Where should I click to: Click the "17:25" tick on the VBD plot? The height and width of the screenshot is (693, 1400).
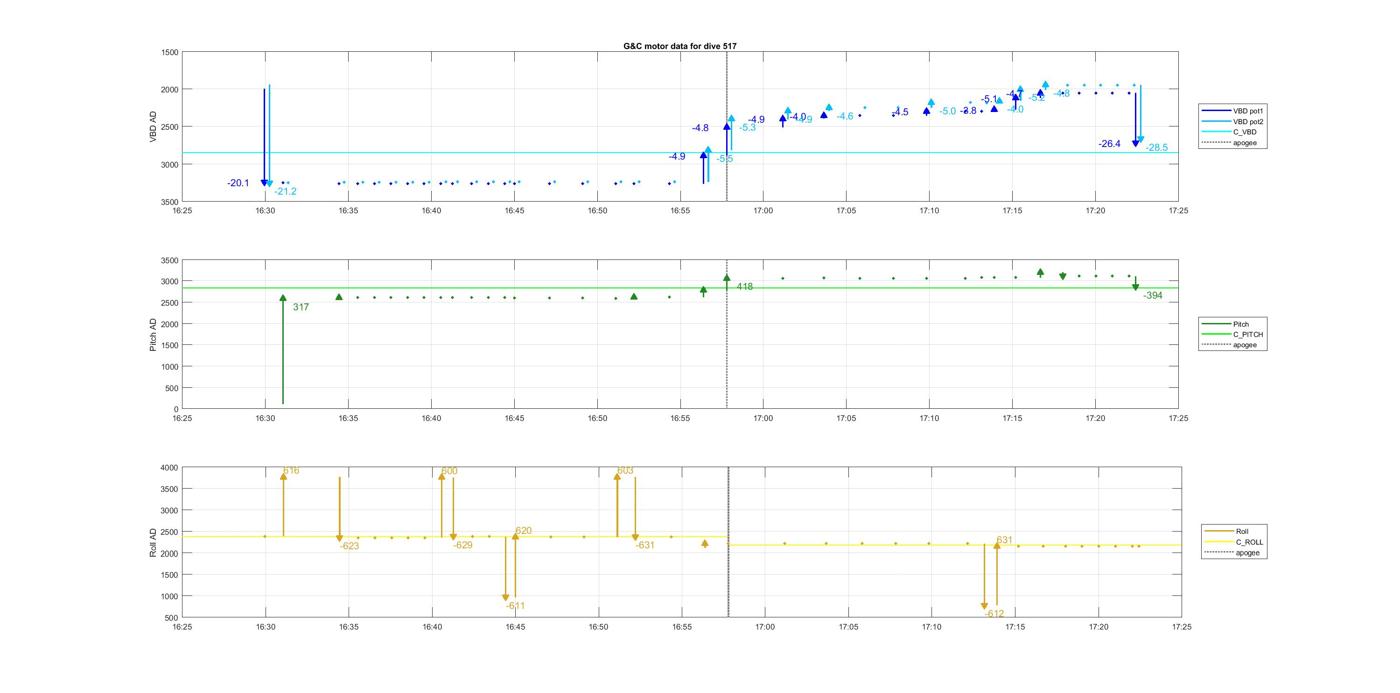click(1178, 211)
